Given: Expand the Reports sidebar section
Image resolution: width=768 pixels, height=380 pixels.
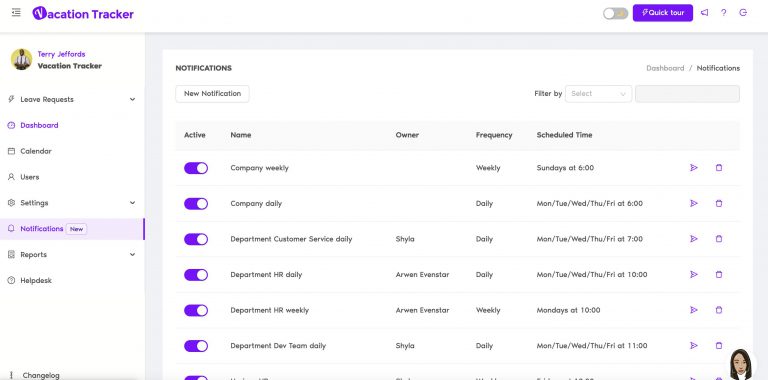Looking at the screenshot, I should click(x=72, y=255).
